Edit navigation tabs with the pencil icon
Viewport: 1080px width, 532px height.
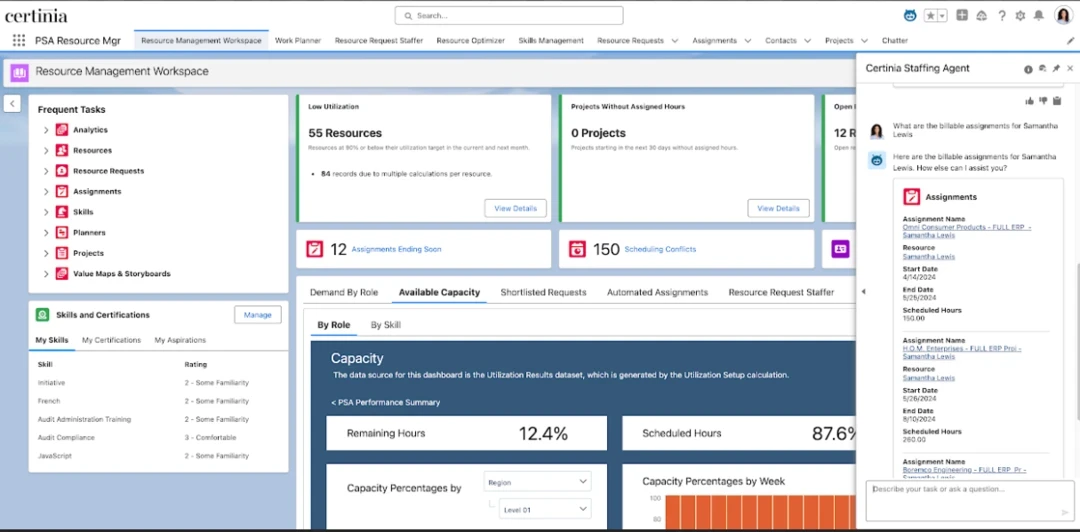pos(1070,41)
